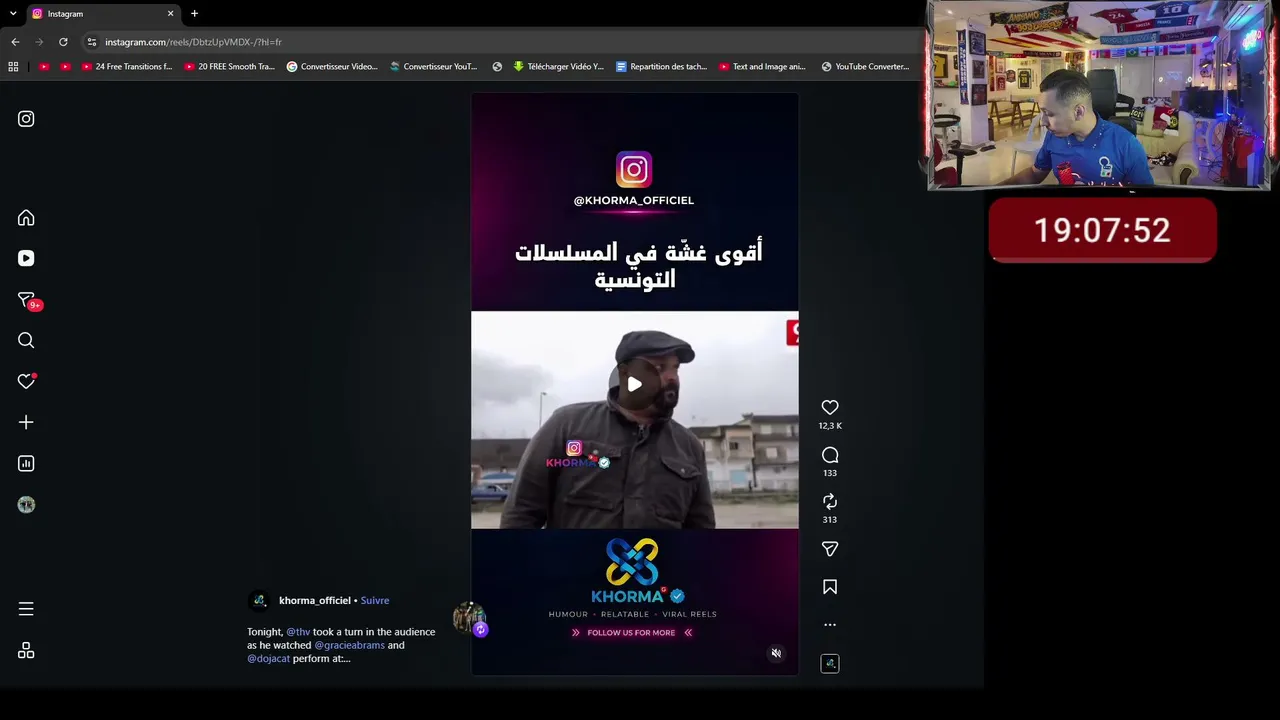The width and height of the screenshot is (1280, 720).
Task: Open the Instagram logo in the sidebar
Action: coord(26,119)
